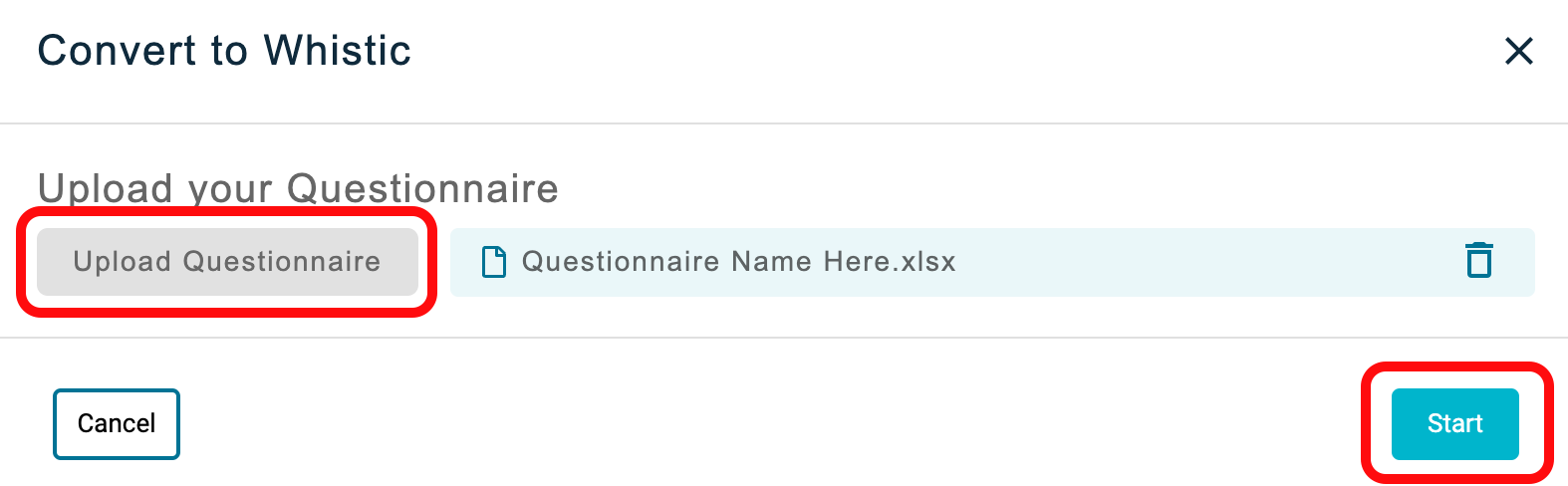Close the Convert to Whistic dialog
Image resolution: width=1568 pixels, height=486 pixels.
click(1518, 51)
